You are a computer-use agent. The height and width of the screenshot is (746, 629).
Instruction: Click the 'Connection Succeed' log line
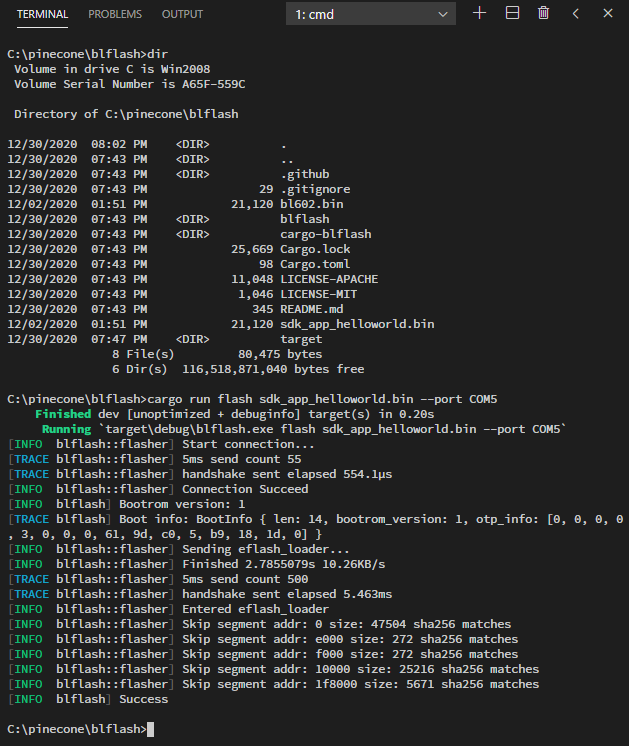tap(245, 489)
